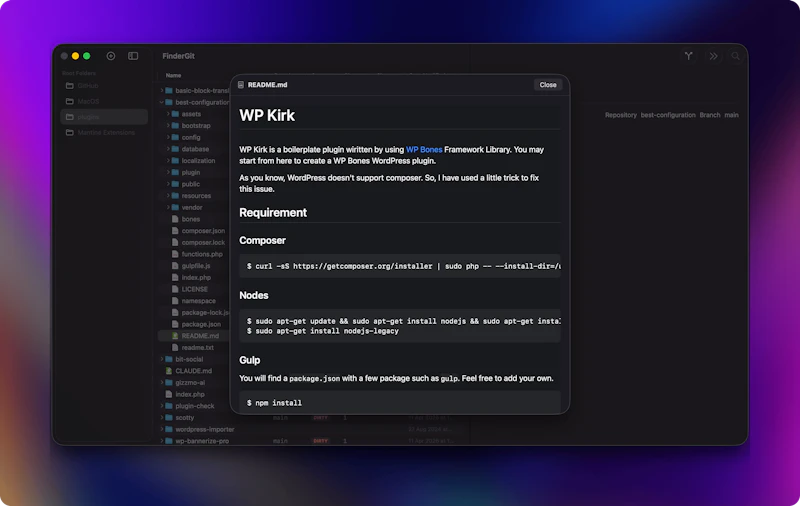Click the assets folder icon
Screen dimensions: 800x506
(175, 114)
